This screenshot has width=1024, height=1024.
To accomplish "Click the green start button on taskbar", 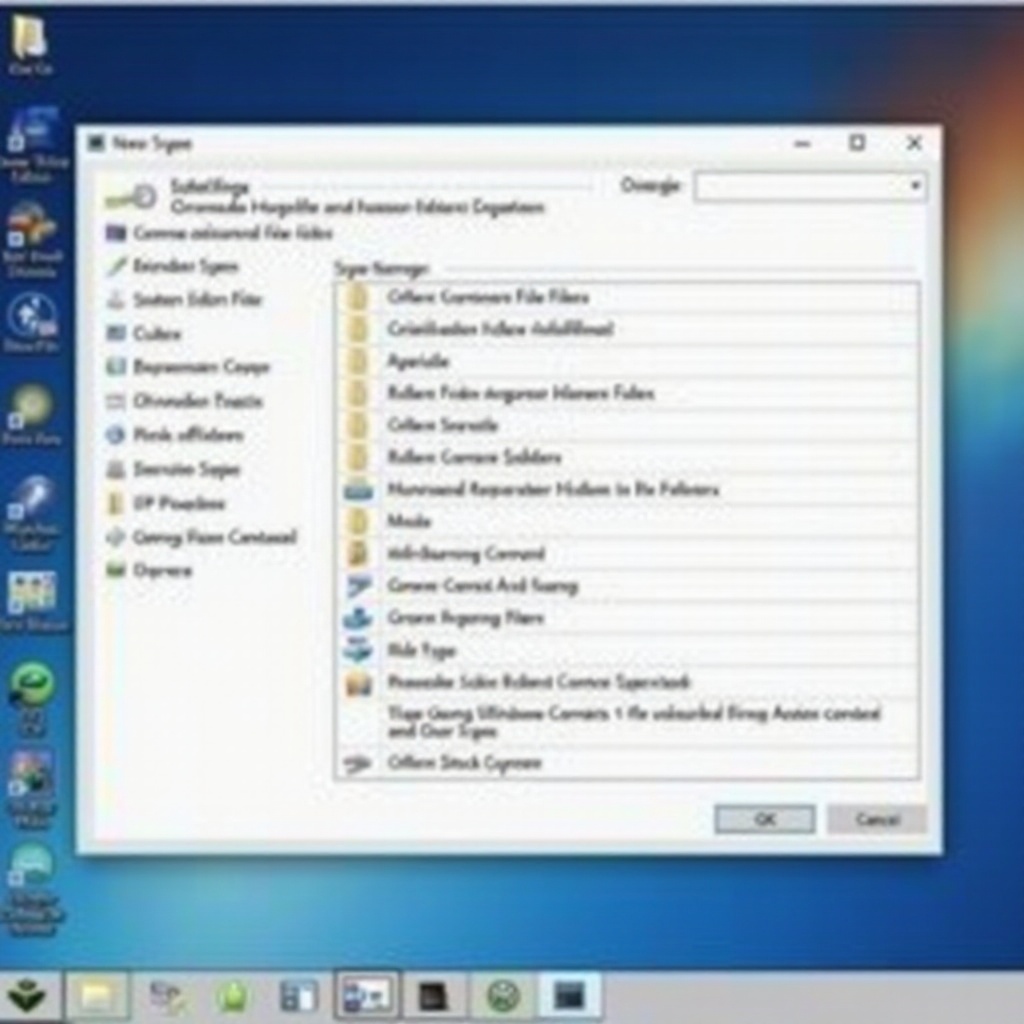I will (27, 996).
